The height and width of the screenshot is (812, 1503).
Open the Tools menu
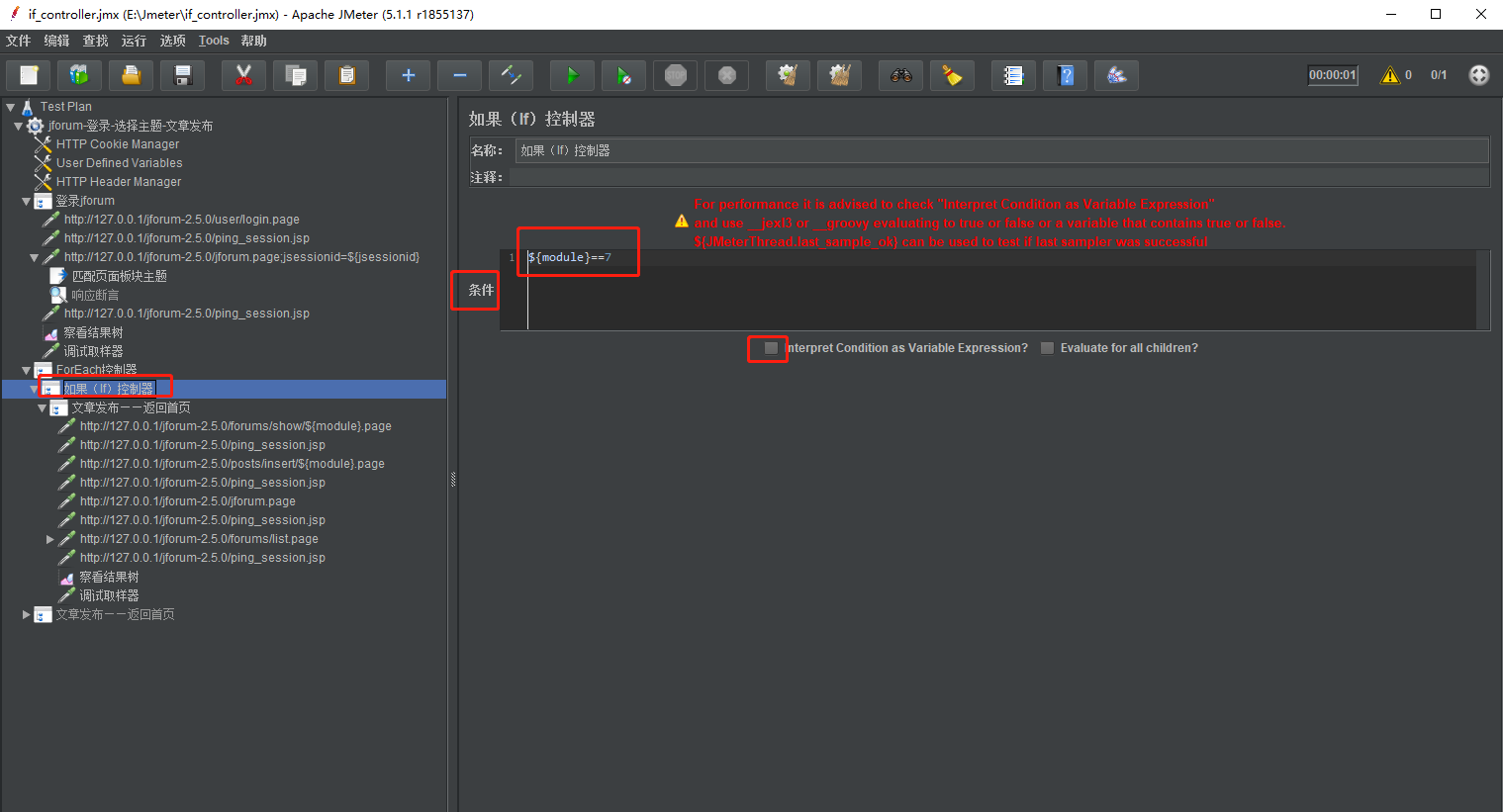tap(213, 41)
